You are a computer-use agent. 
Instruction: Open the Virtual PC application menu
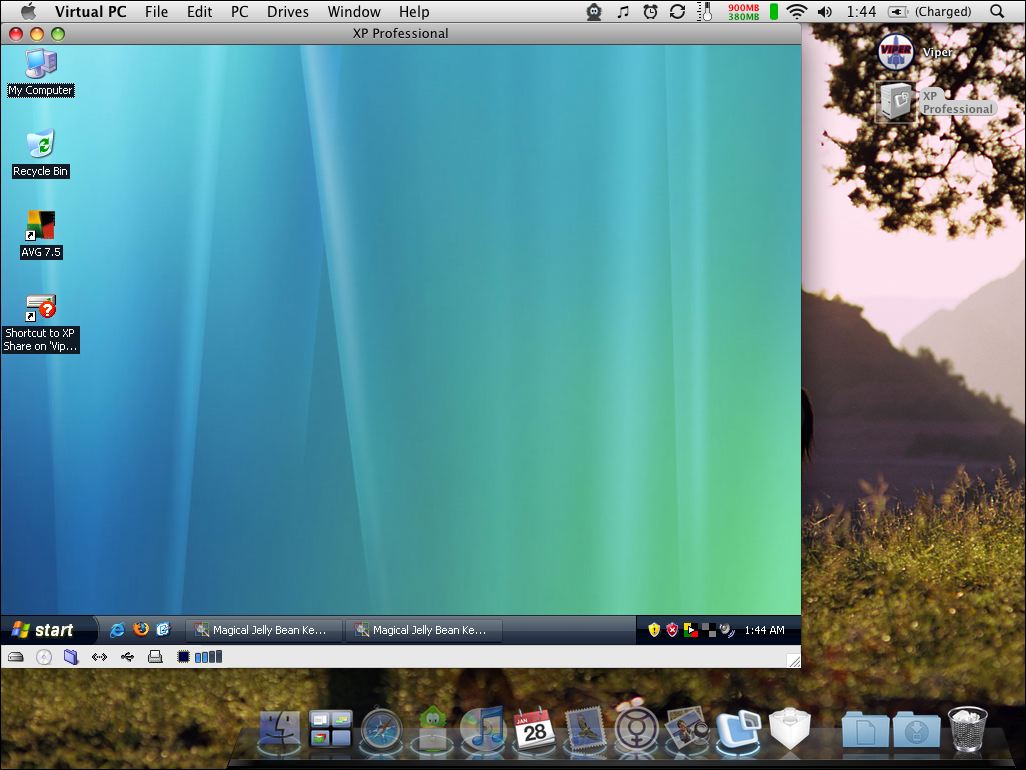(90, 12)
